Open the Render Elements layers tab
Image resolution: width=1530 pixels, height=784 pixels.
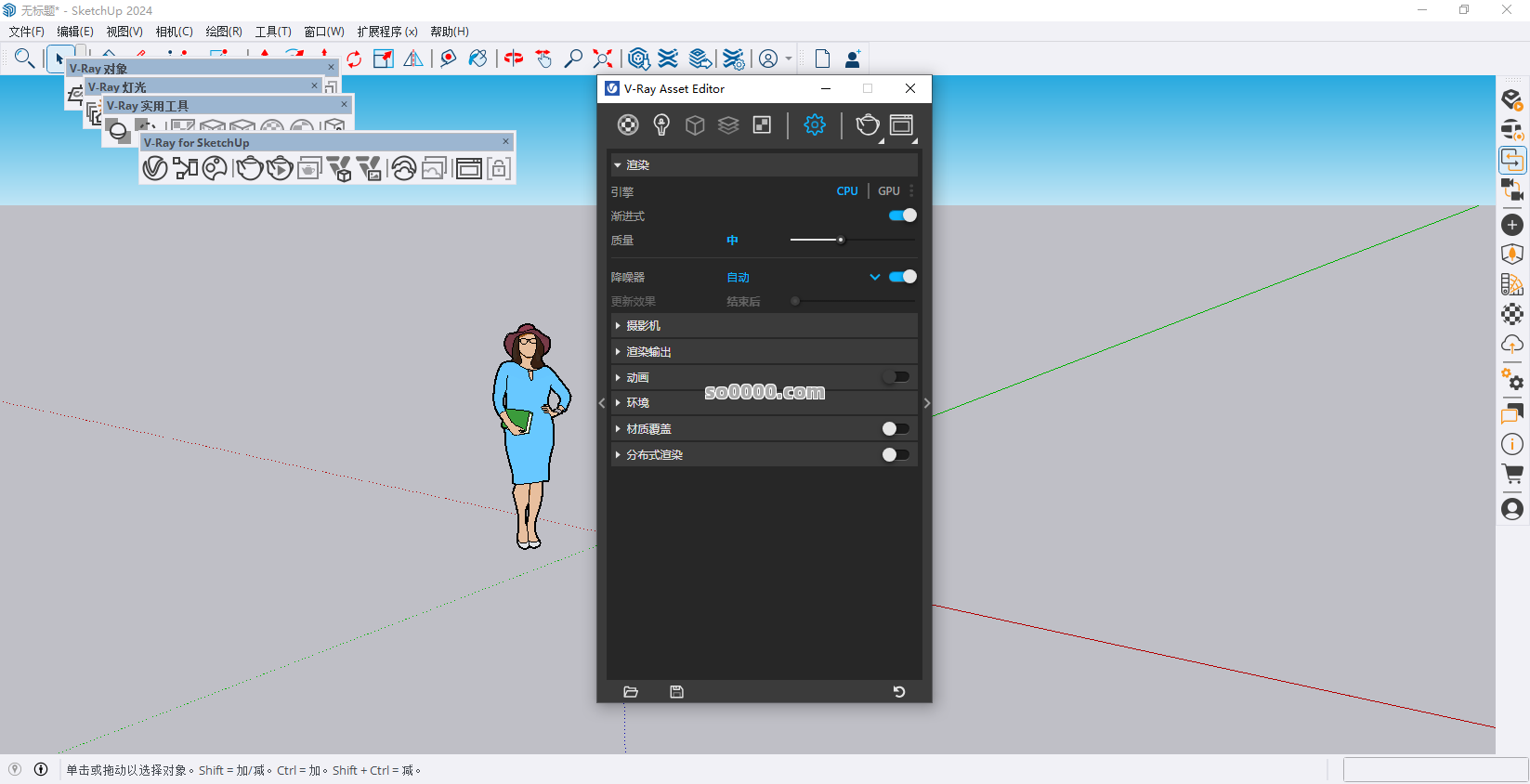[x=728, y=124]
